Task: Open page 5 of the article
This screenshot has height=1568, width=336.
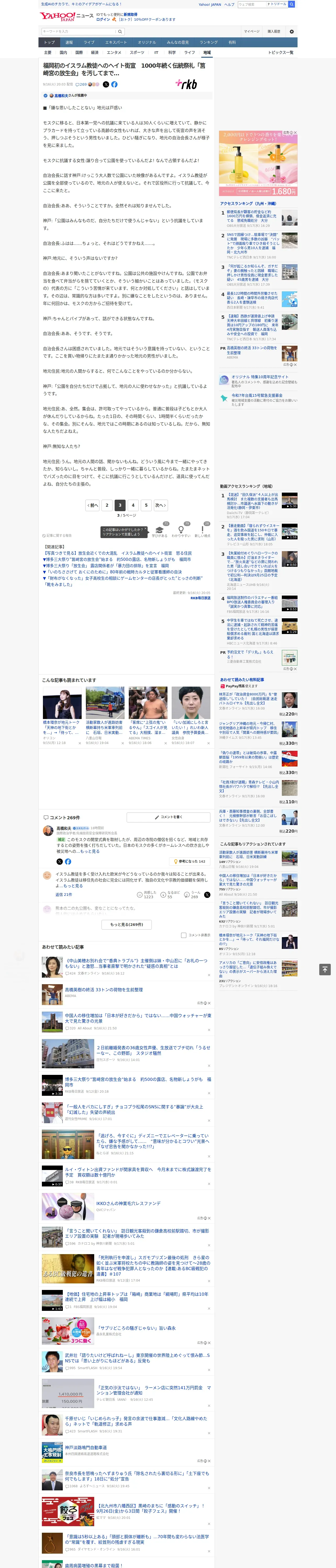Action: pos(146,505)
